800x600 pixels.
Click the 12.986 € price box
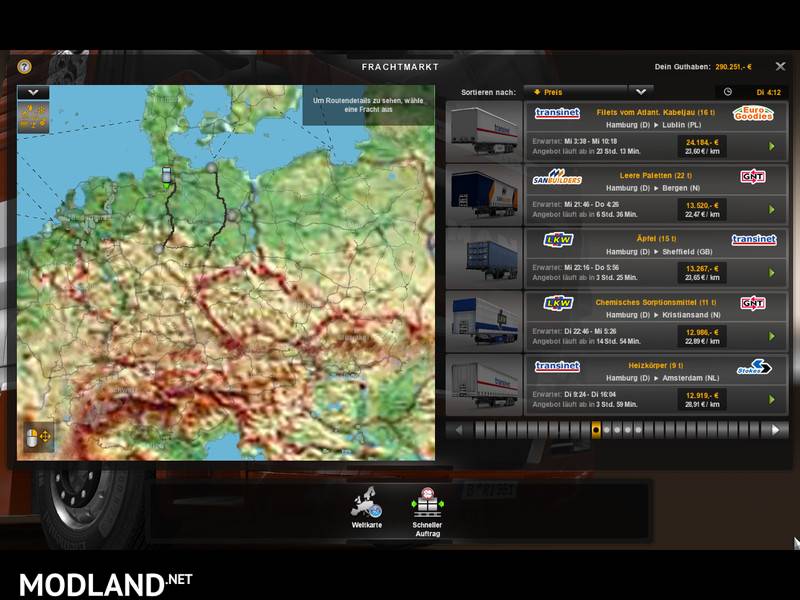pyautogui.click(x=702, y=336)
